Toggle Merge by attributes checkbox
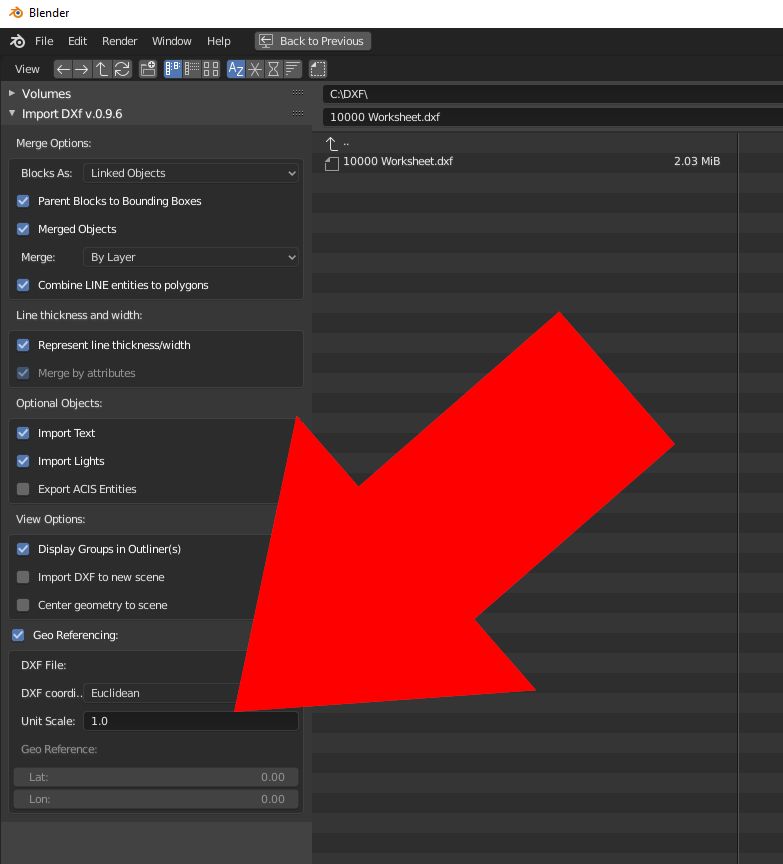The height and width of the screenshot is (864, 783). point(23,374)
